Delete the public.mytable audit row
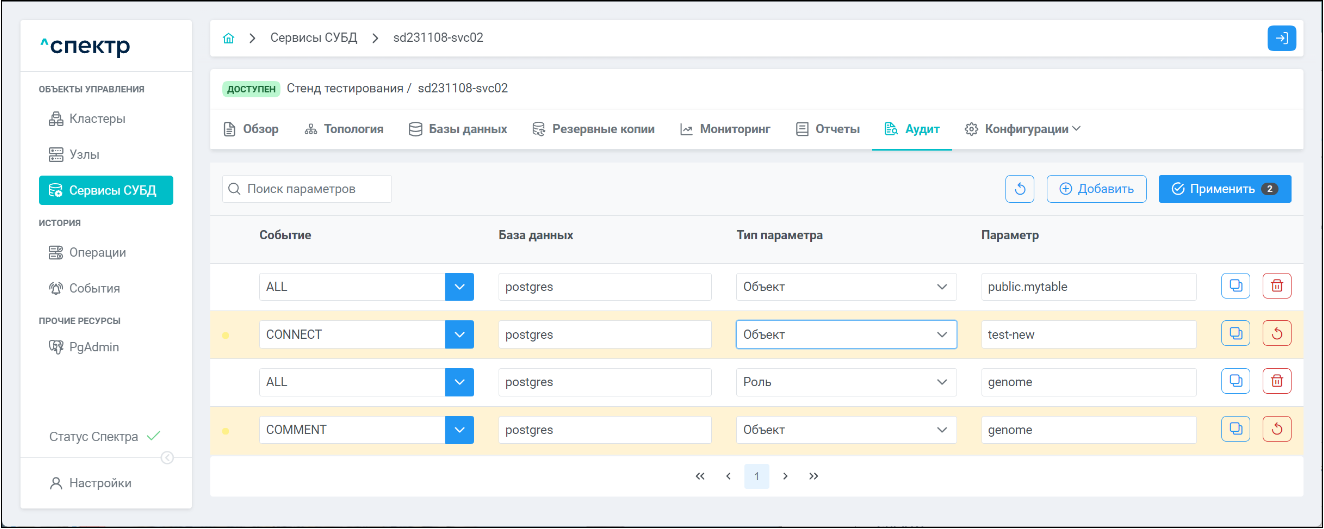1324x529 pixels. [1277, 286]
